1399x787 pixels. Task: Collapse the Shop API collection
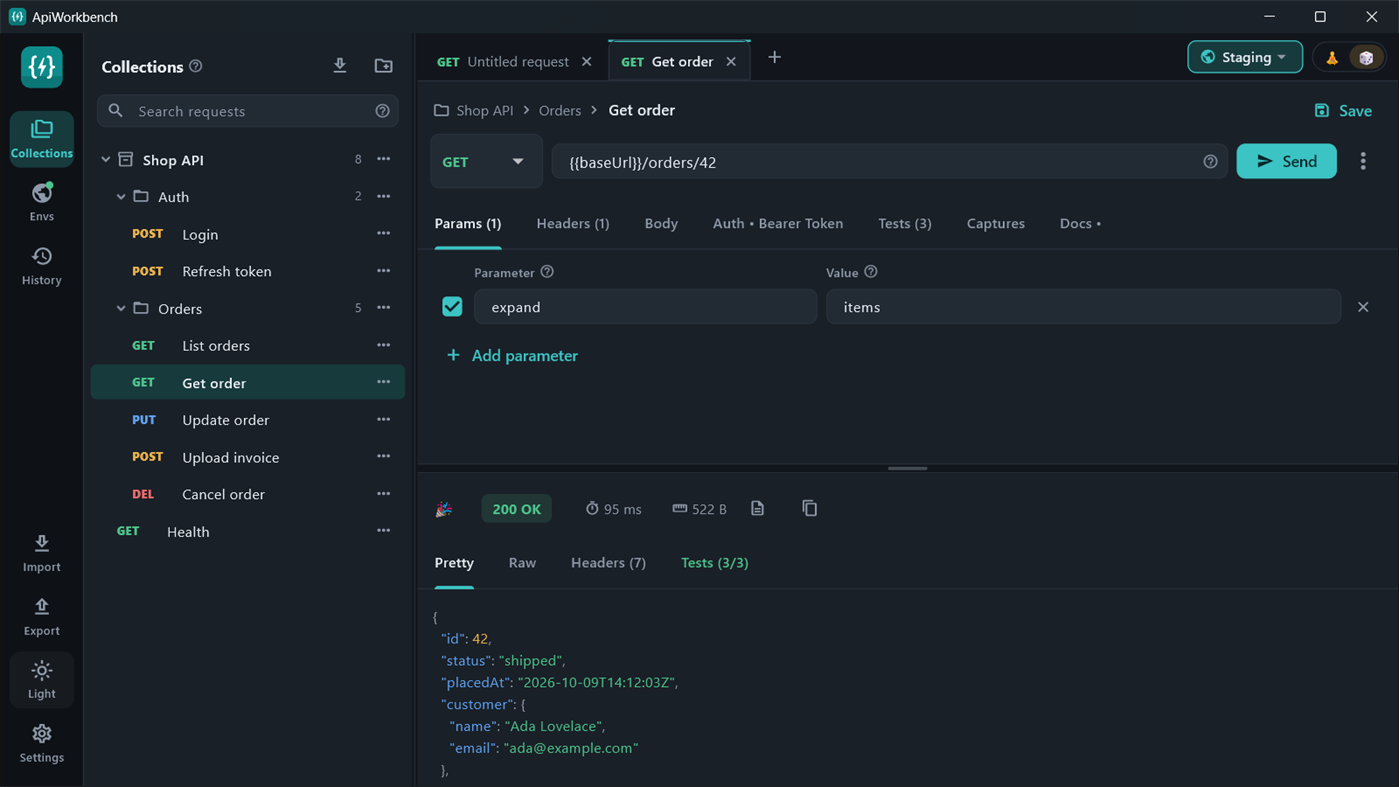coord(106,160)
